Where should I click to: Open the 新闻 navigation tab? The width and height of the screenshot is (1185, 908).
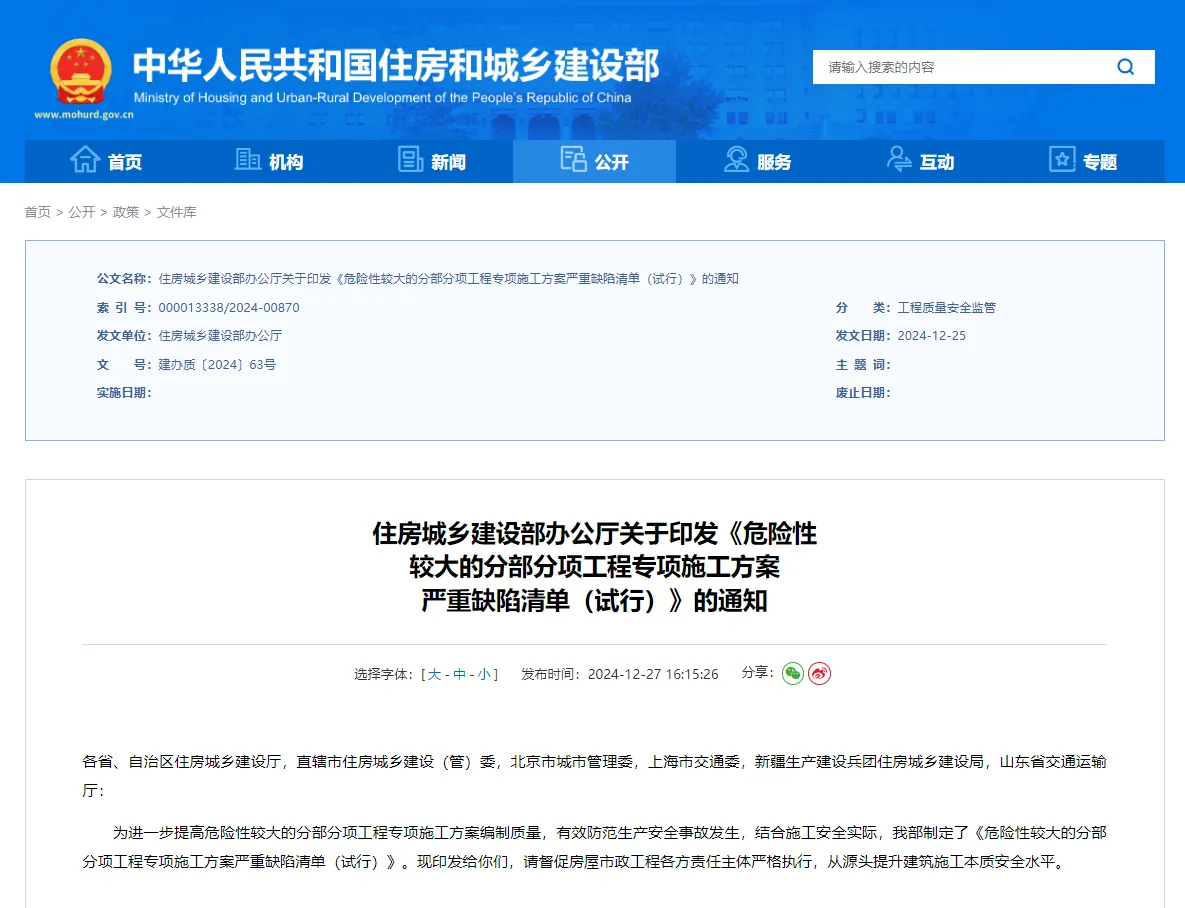pos(432,161)
